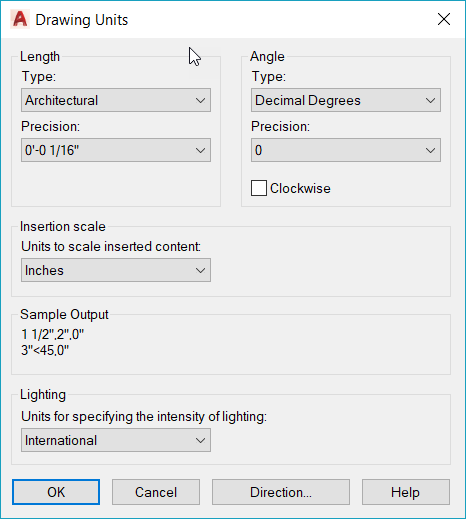Click the Clockwise label text

[x=300, y=188]
